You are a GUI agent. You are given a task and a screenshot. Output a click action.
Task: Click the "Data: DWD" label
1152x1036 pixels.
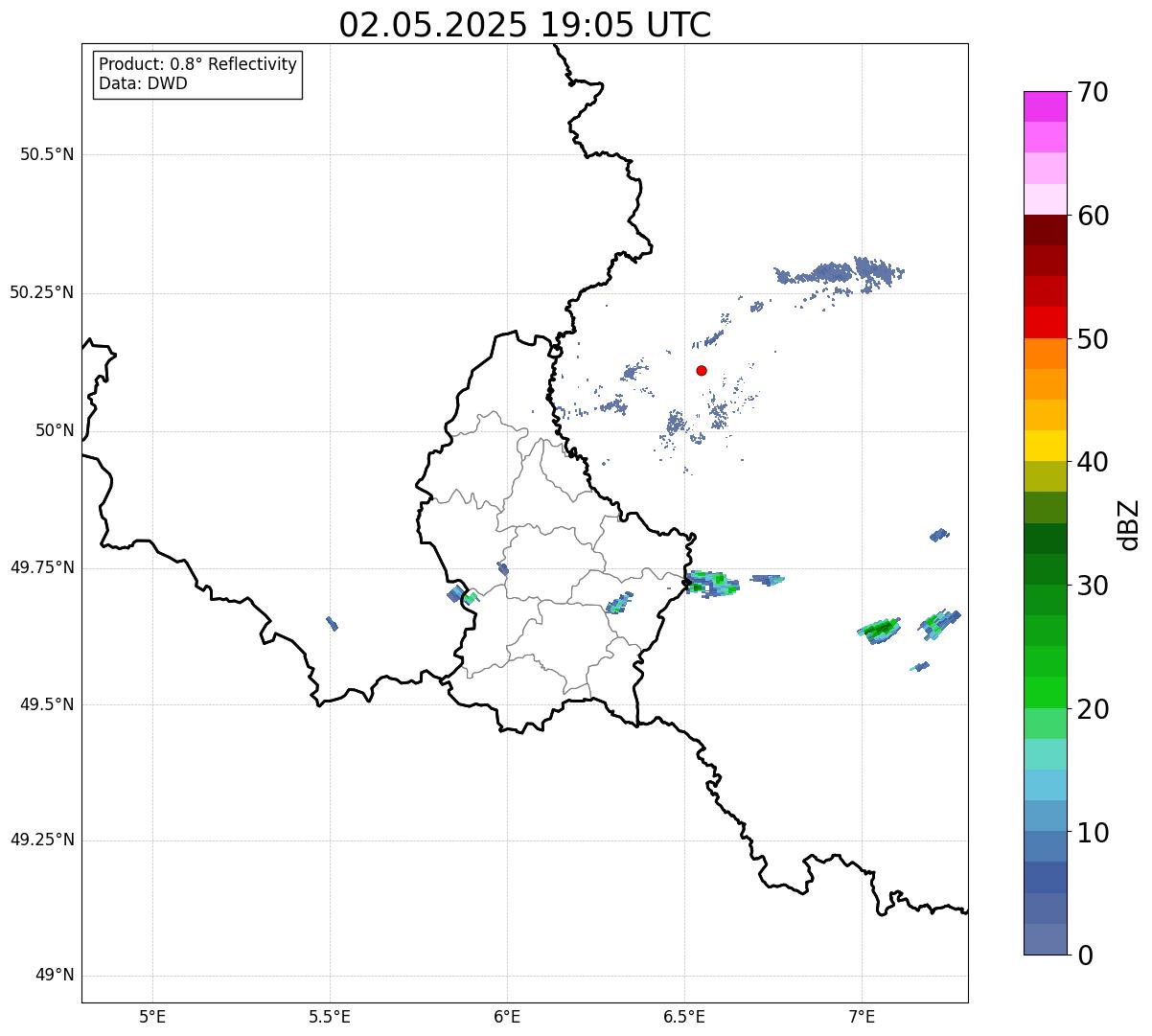coord(143,83)
